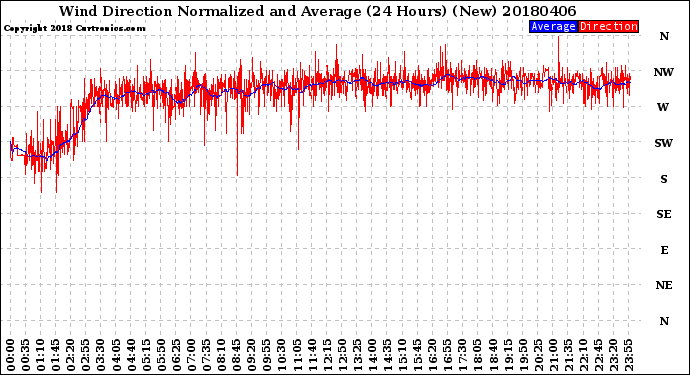
Task: Click the 05:15 time label
Action: (146, 355)
